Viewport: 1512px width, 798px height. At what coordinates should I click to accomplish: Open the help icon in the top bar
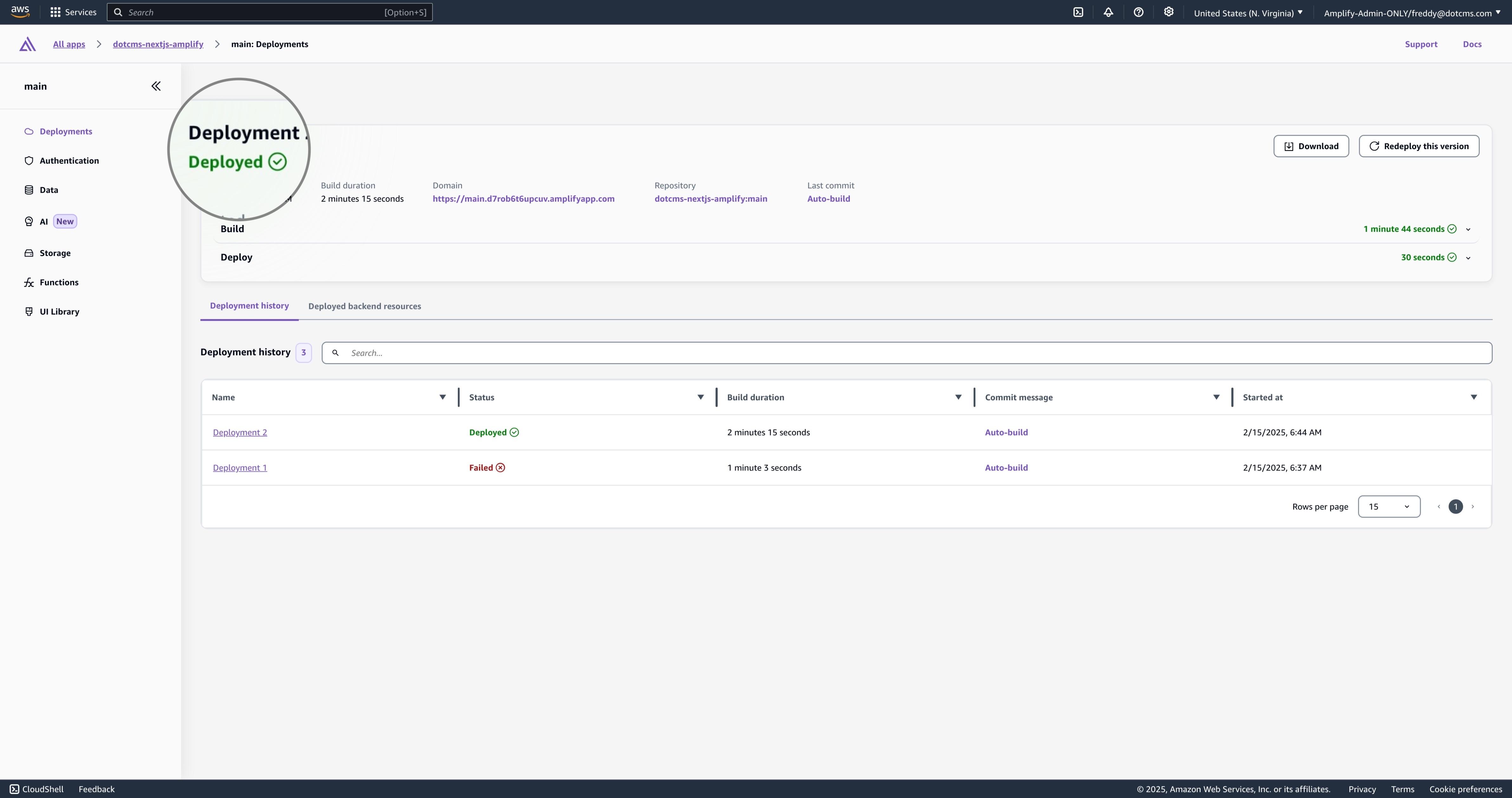tap(1139, 12)
